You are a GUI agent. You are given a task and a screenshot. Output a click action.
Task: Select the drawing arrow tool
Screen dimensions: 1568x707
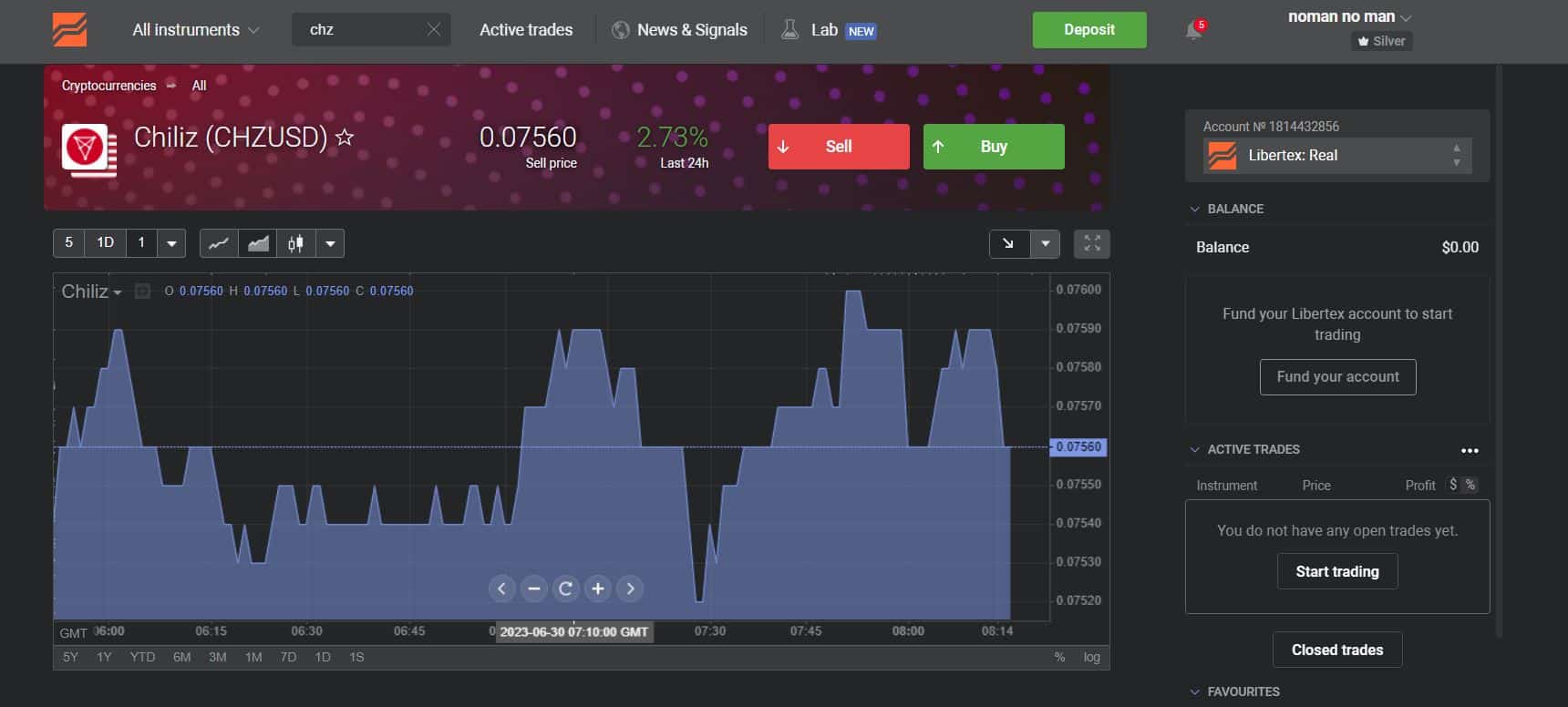[x=1009, y=243]
